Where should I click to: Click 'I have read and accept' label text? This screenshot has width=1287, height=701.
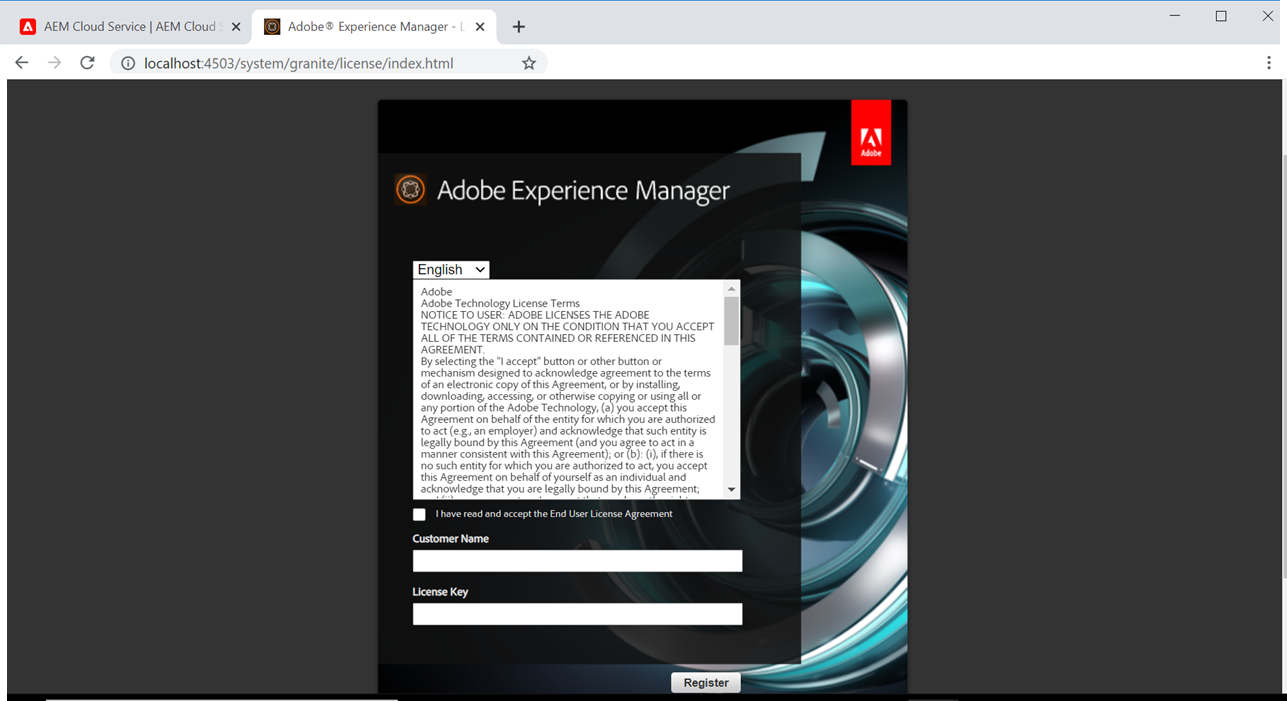click(554, 514)
